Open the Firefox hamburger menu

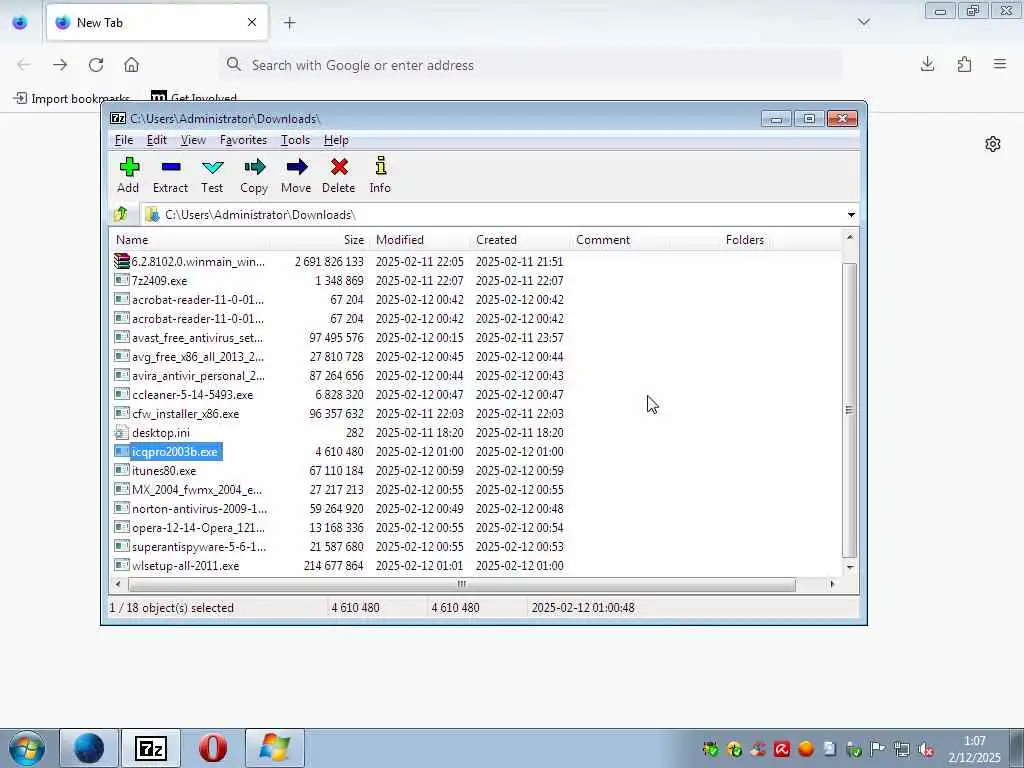[1000, 64]
